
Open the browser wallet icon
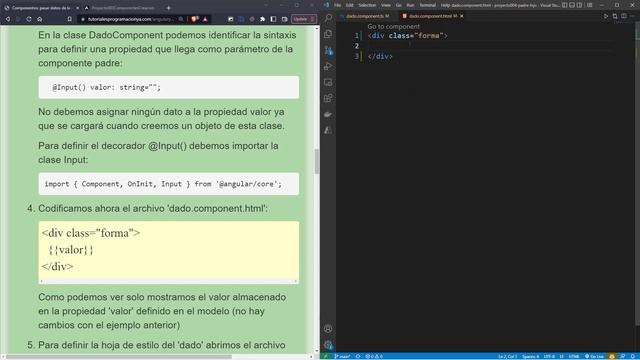pyautogui.click(x=284, y=19)
